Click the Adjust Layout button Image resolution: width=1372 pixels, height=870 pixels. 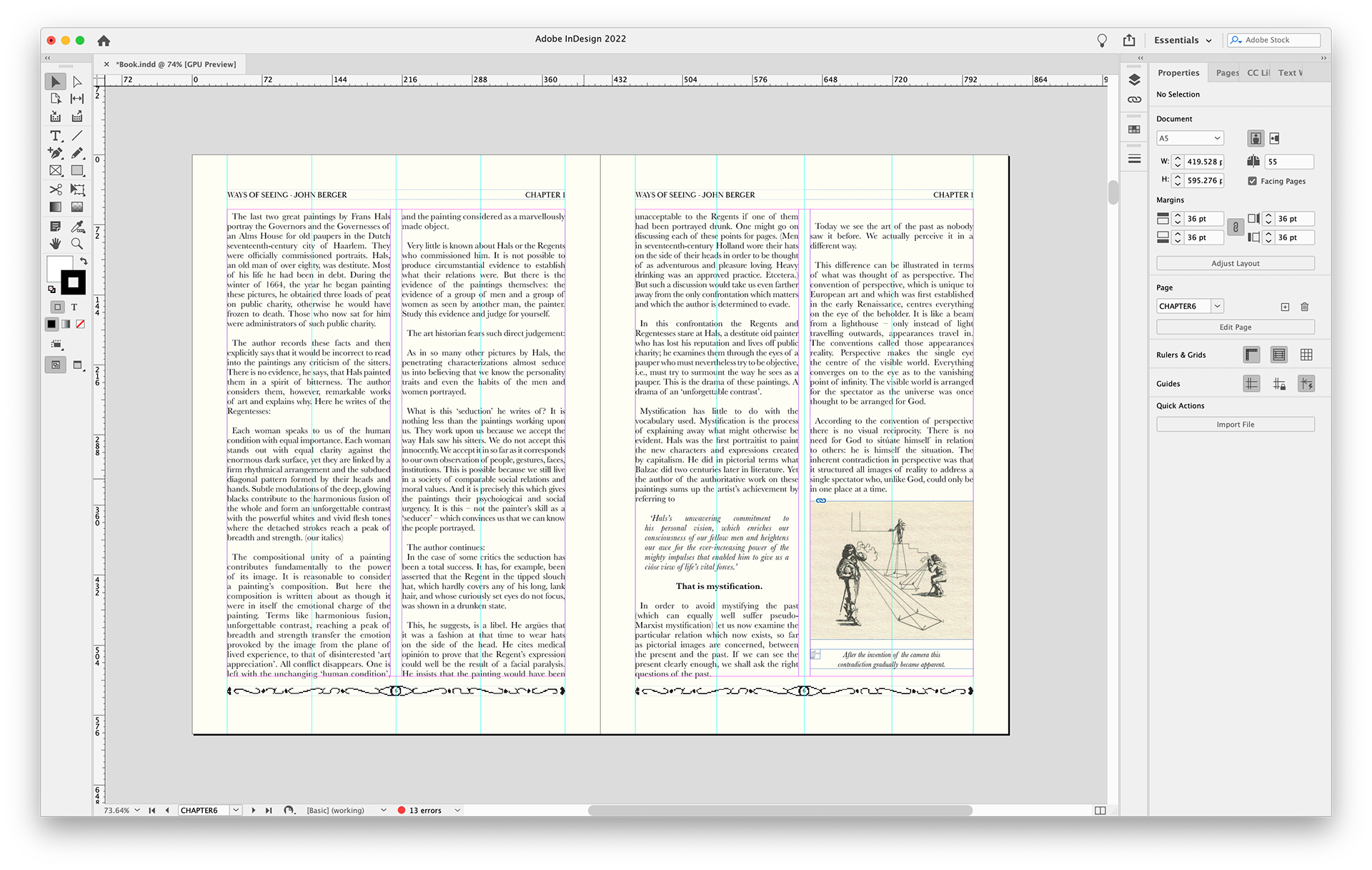(1235, 263)
